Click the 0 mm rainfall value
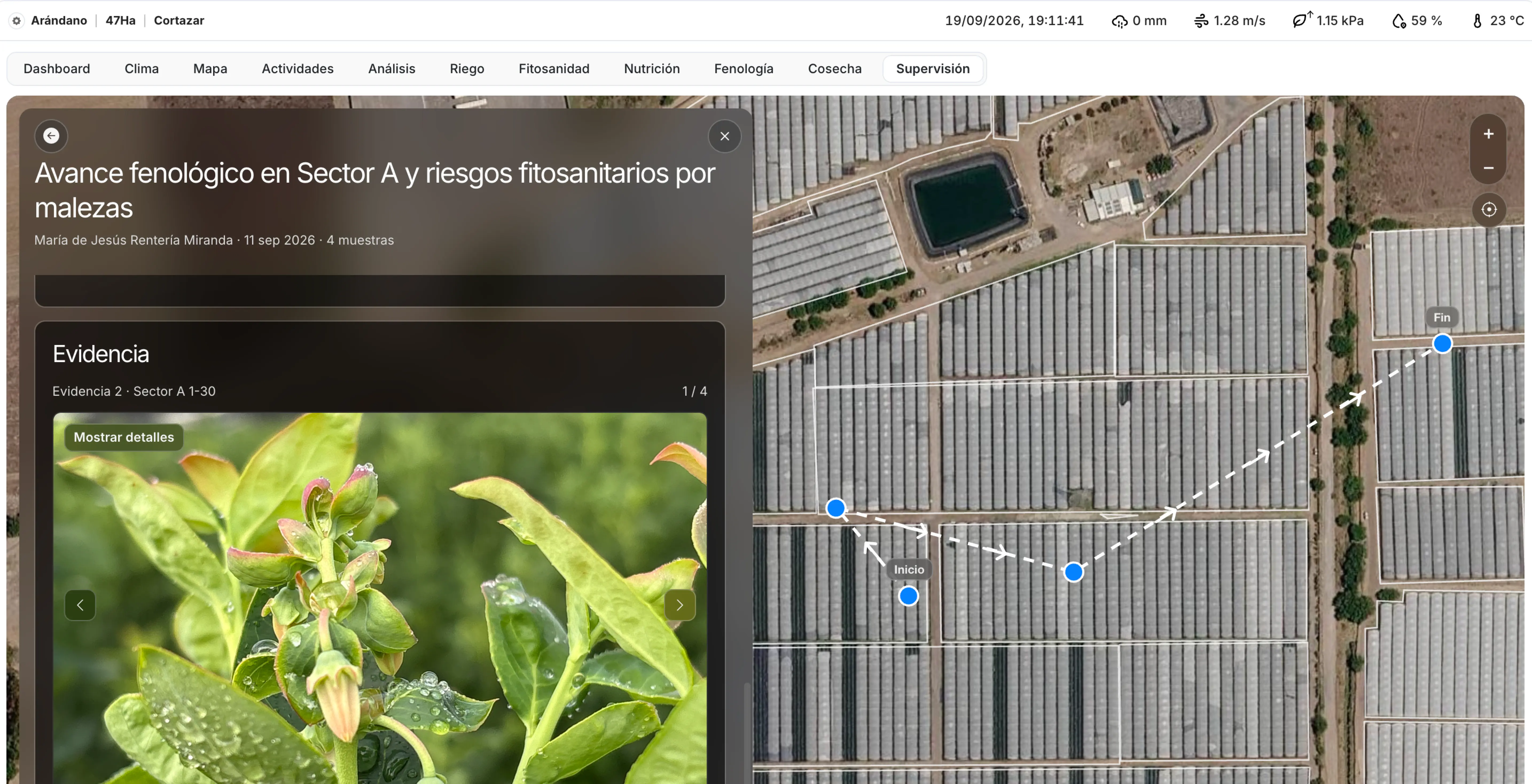The image size is (1532, 784). point(1149,21)
